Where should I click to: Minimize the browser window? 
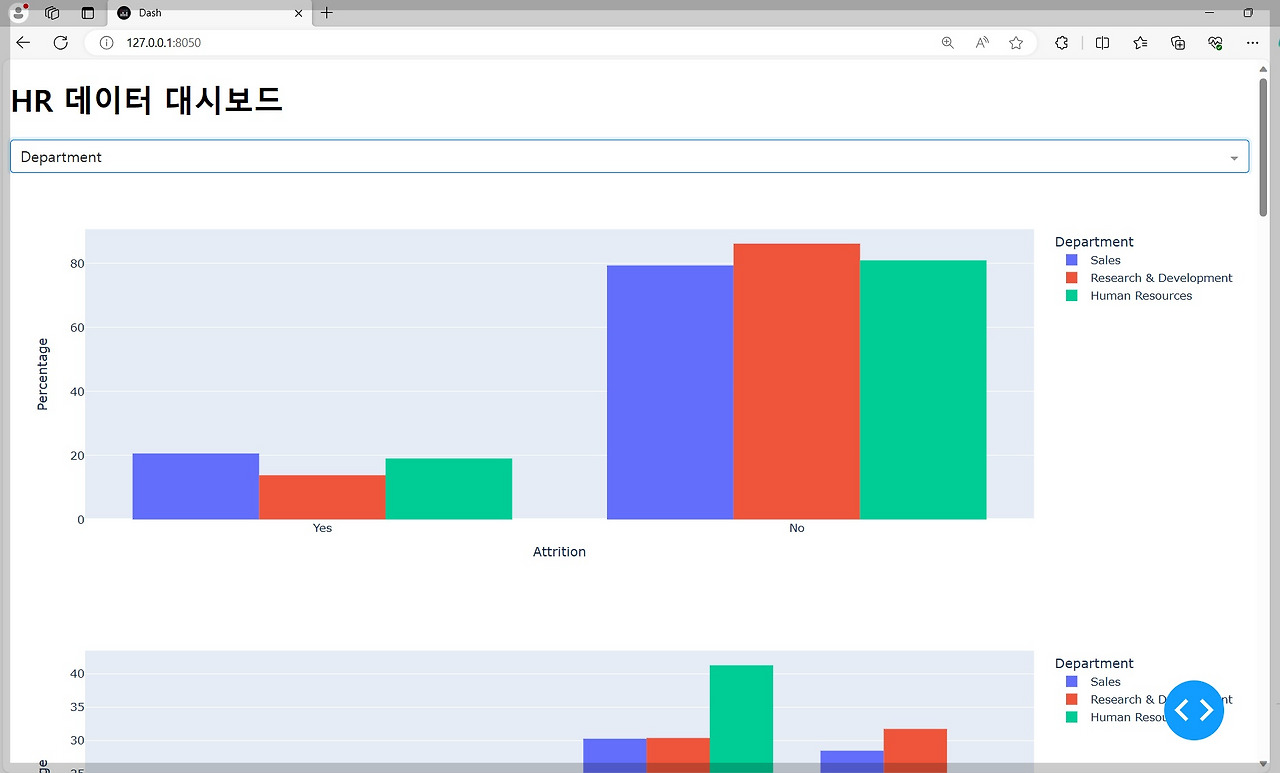(1212, 13)
